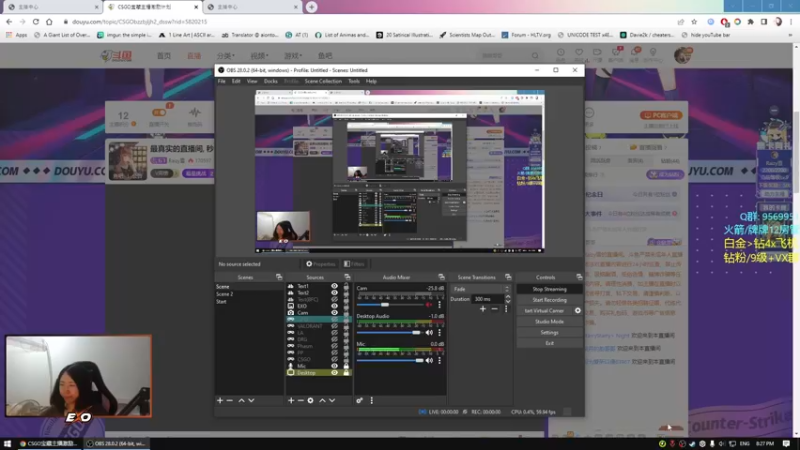Screen dimensions: 800x450
Task: Click the Chrome home icon
Action: tap(49, 22)
